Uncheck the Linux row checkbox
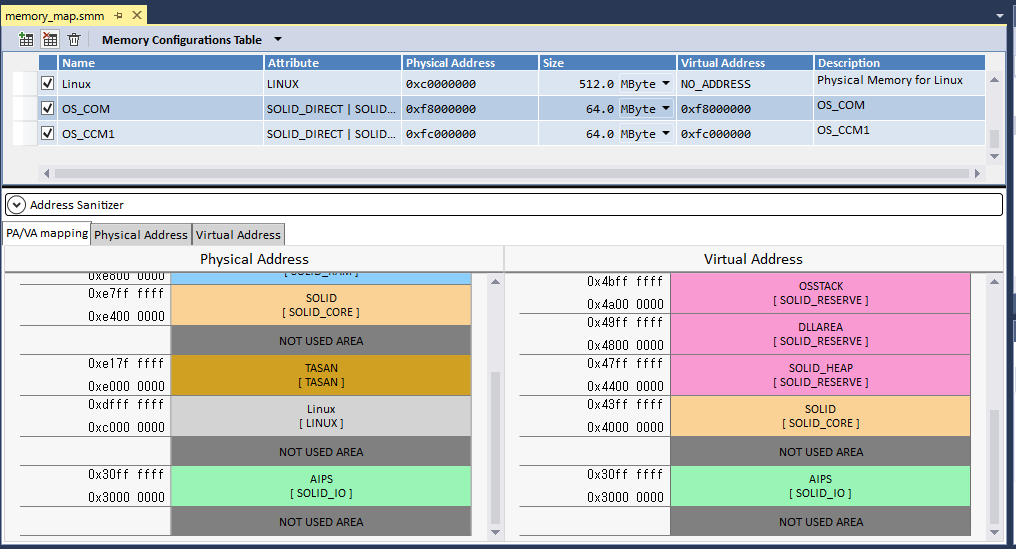This screenshot has width=1016, height=549. tap(47, 84)
